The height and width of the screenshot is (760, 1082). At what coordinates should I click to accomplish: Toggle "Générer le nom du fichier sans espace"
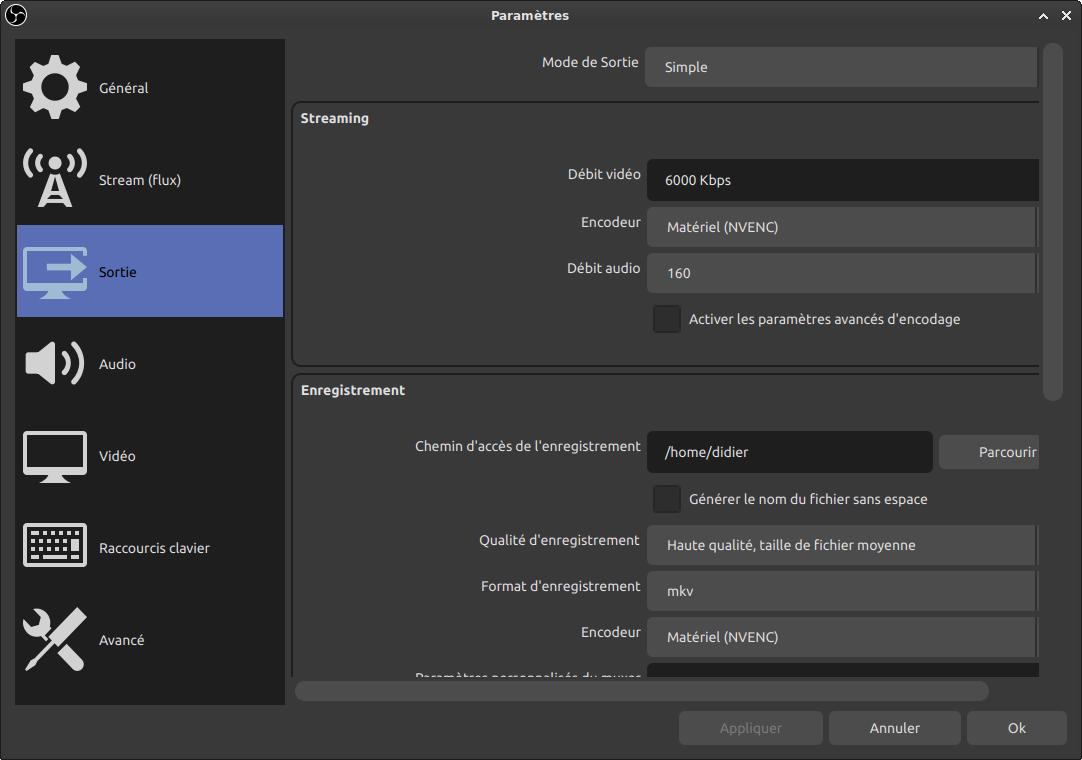tap(667, 498)
